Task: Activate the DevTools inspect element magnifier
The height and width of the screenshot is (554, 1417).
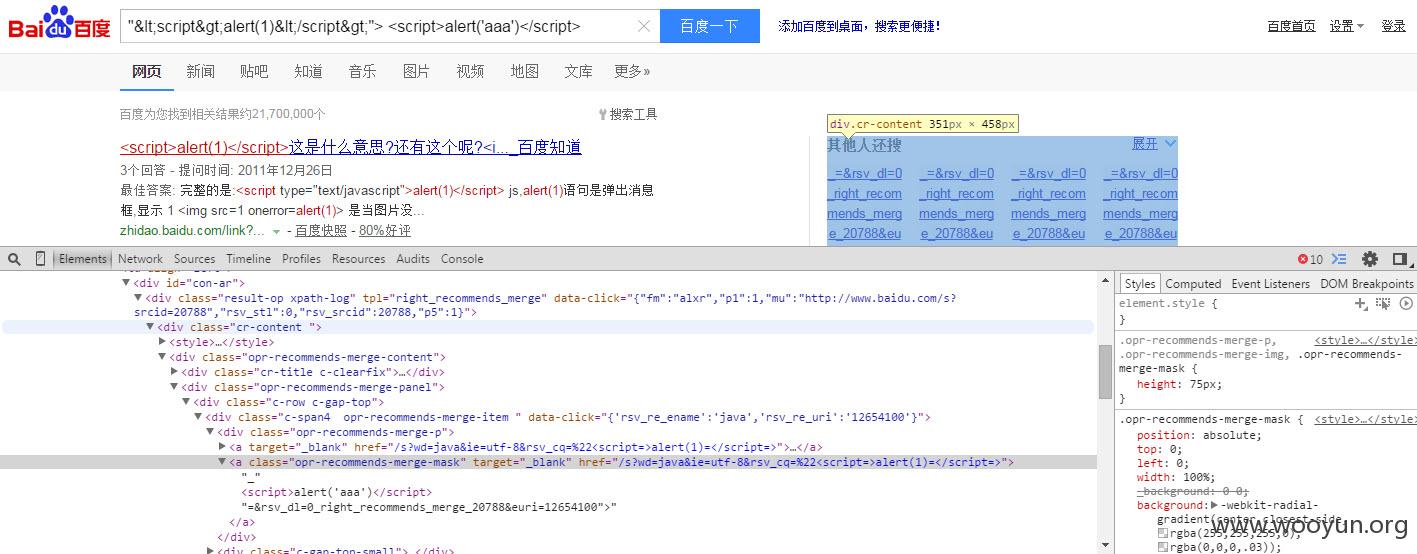Action: click(x=14, y=259)
